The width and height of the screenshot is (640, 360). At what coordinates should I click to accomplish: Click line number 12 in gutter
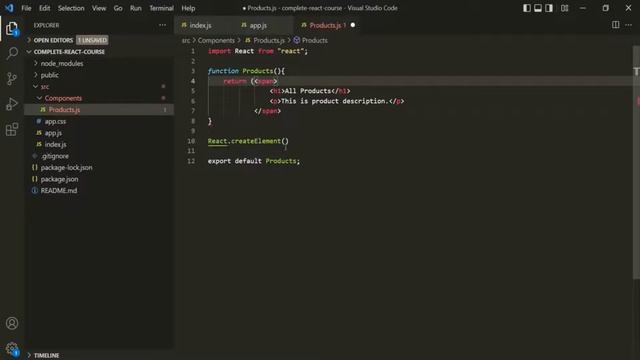point(191,161)
